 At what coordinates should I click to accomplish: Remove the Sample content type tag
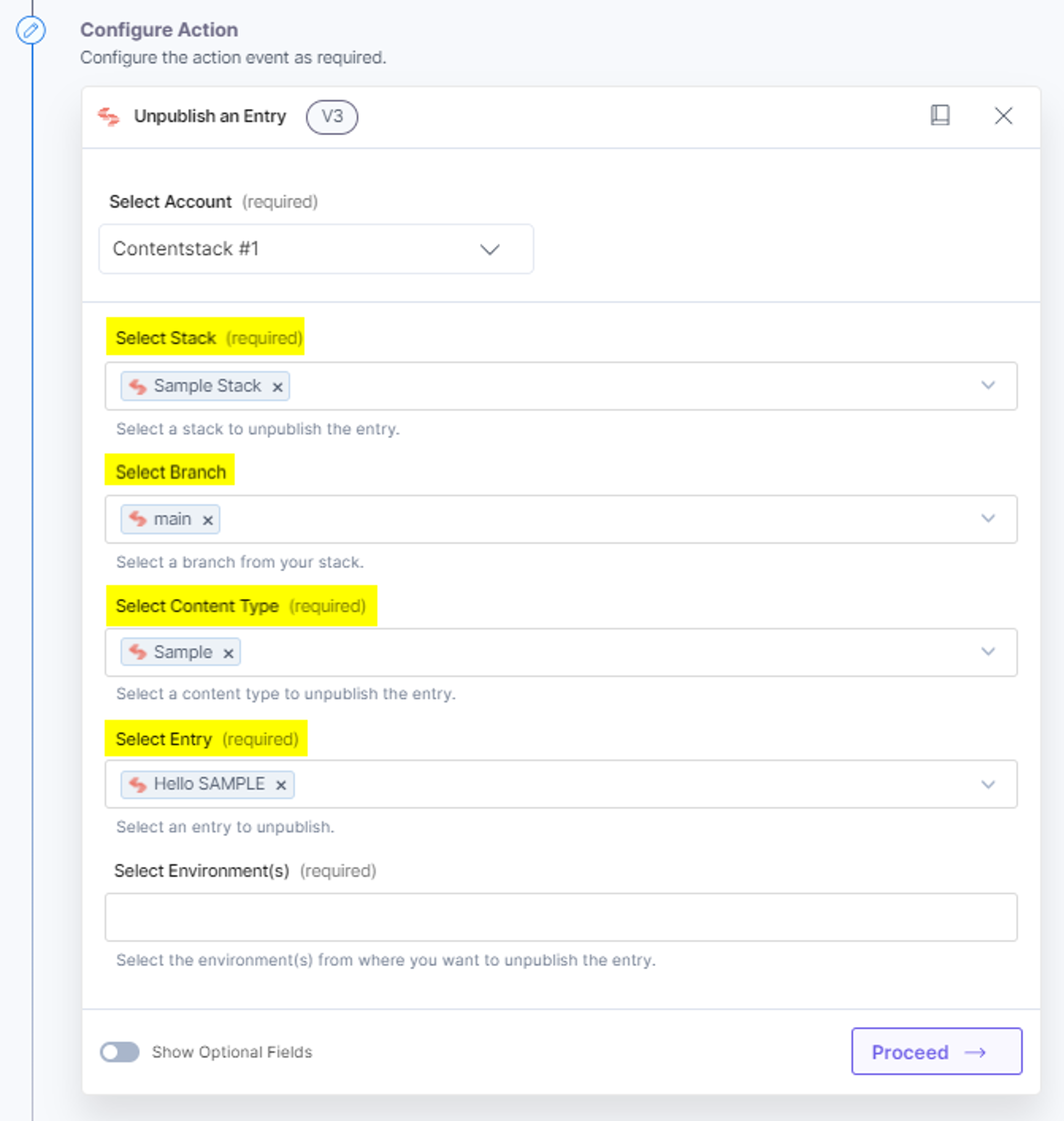228,653
